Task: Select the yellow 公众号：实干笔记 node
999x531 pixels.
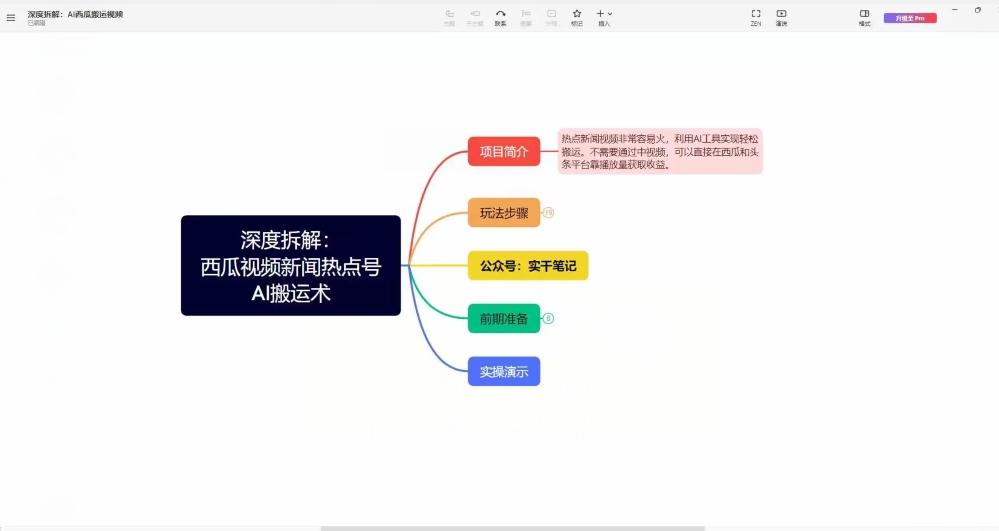Action: (x=528, y=266)
